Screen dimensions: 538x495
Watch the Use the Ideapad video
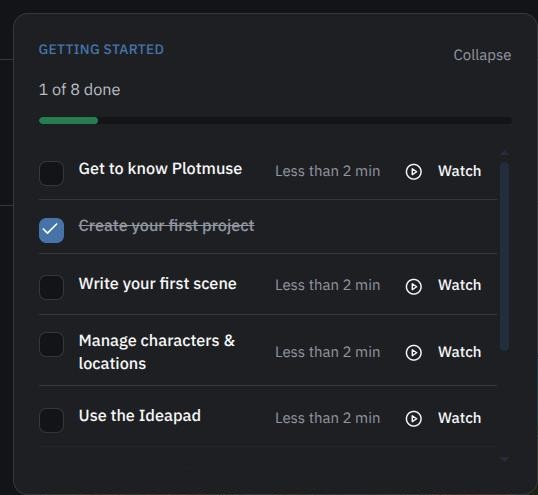pos(459,418)
